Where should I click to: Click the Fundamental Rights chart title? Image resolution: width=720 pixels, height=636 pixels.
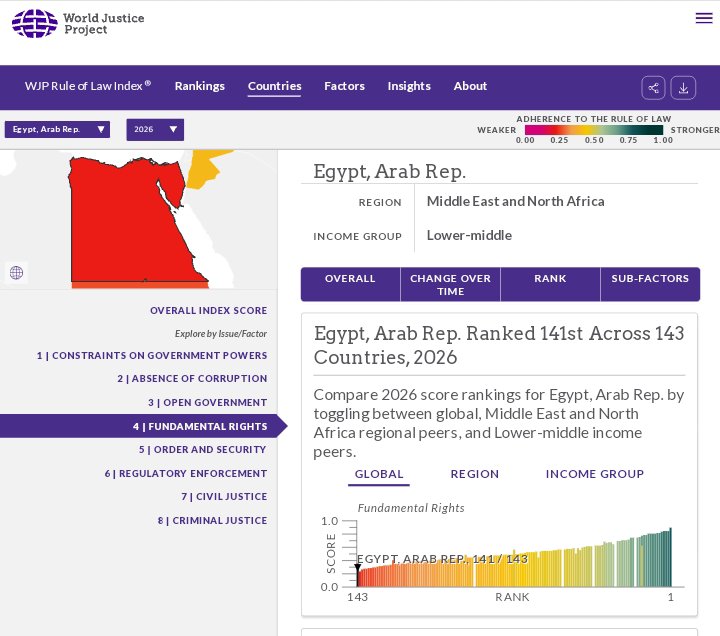[411, 508]
